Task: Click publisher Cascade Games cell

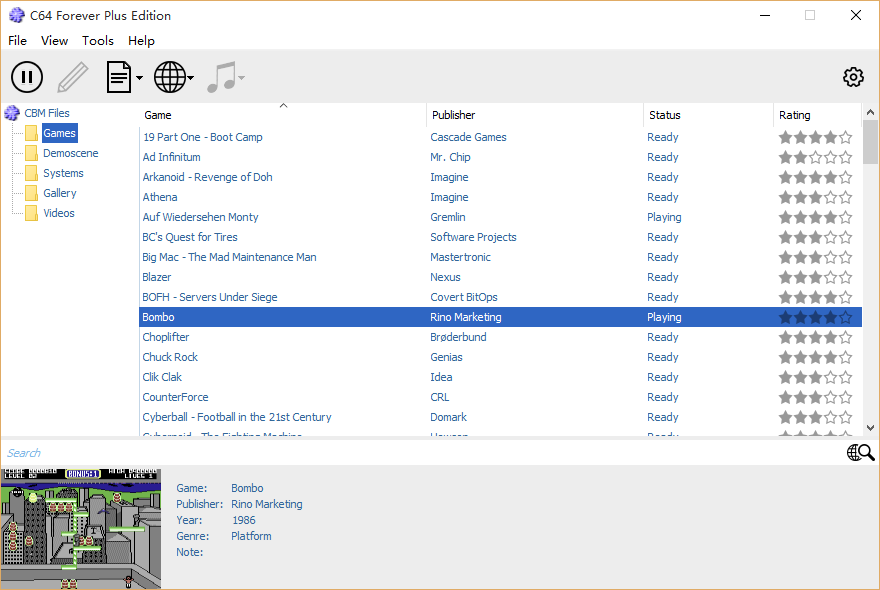Action: (x=468, y=137)
